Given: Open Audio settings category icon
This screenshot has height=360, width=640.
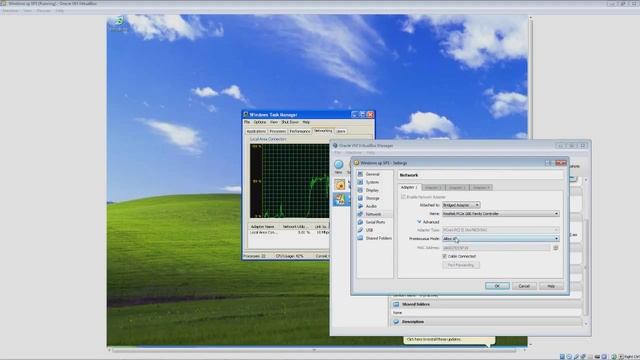Looking at the screenshot, I should (360, 206).
